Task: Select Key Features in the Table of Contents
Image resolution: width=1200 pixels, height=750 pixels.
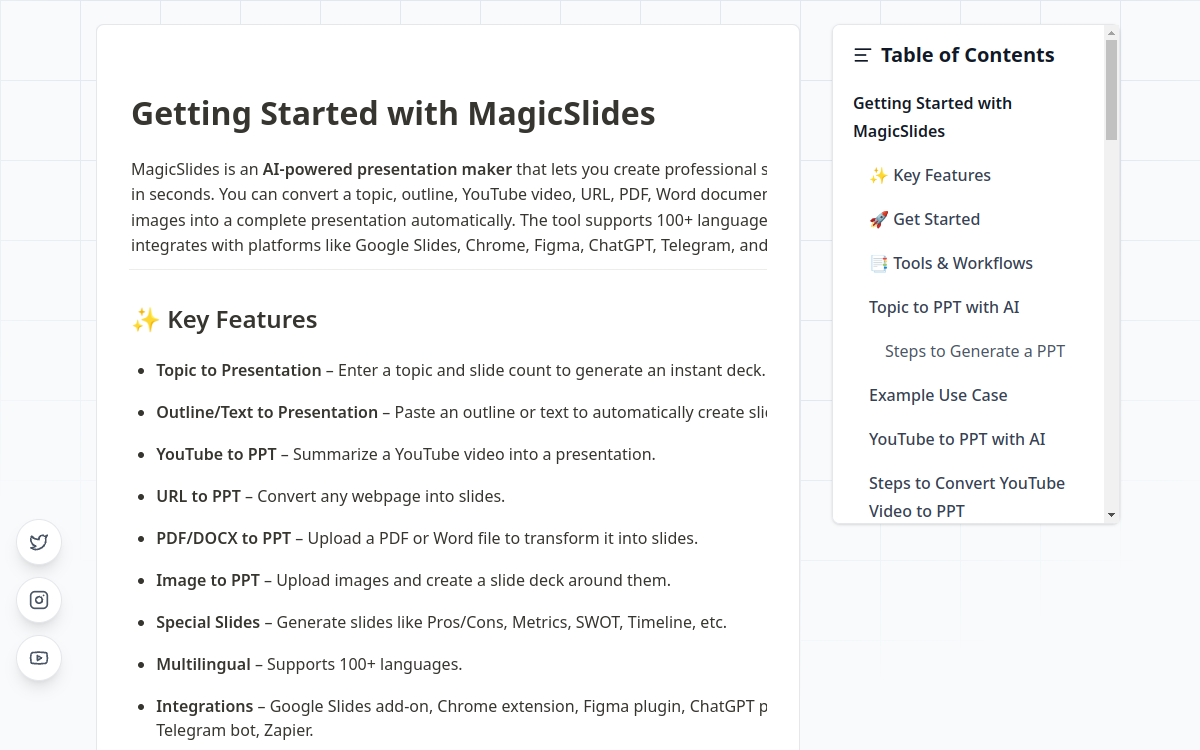Action: click(x=942, y=175)
